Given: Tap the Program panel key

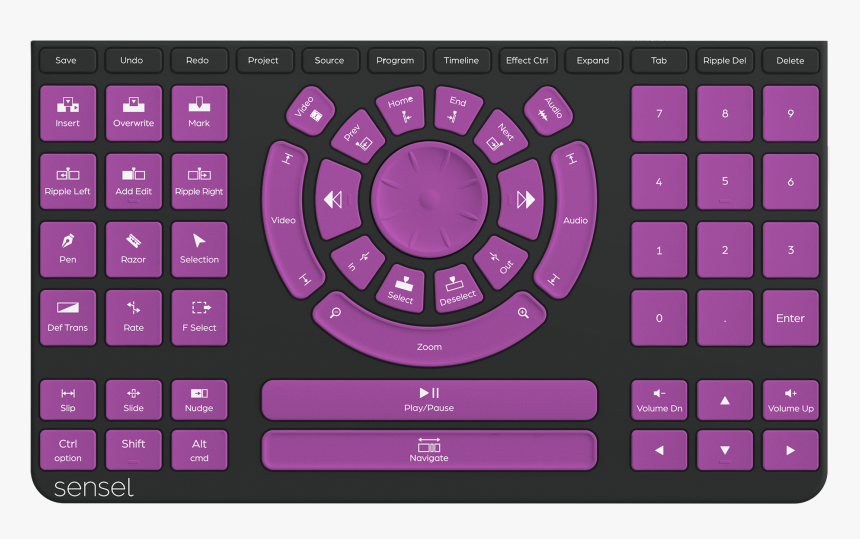Looking at the screenshot, I should tap(396, 60).
